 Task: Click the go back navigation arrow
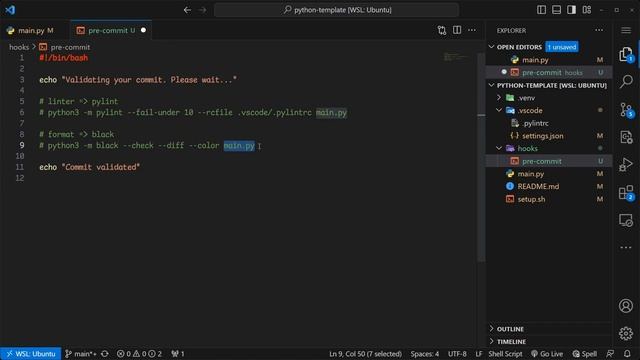[x=187, y=10]
